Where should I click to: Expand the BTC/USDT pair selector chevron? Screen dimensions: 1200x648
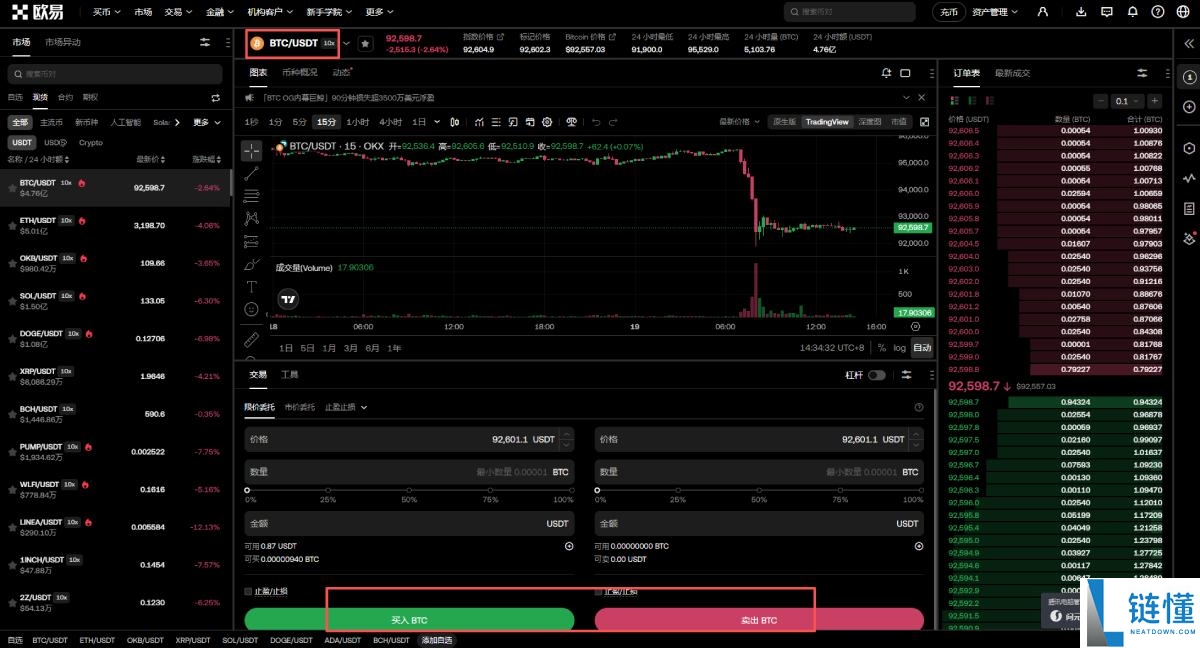tap(347, 44)
